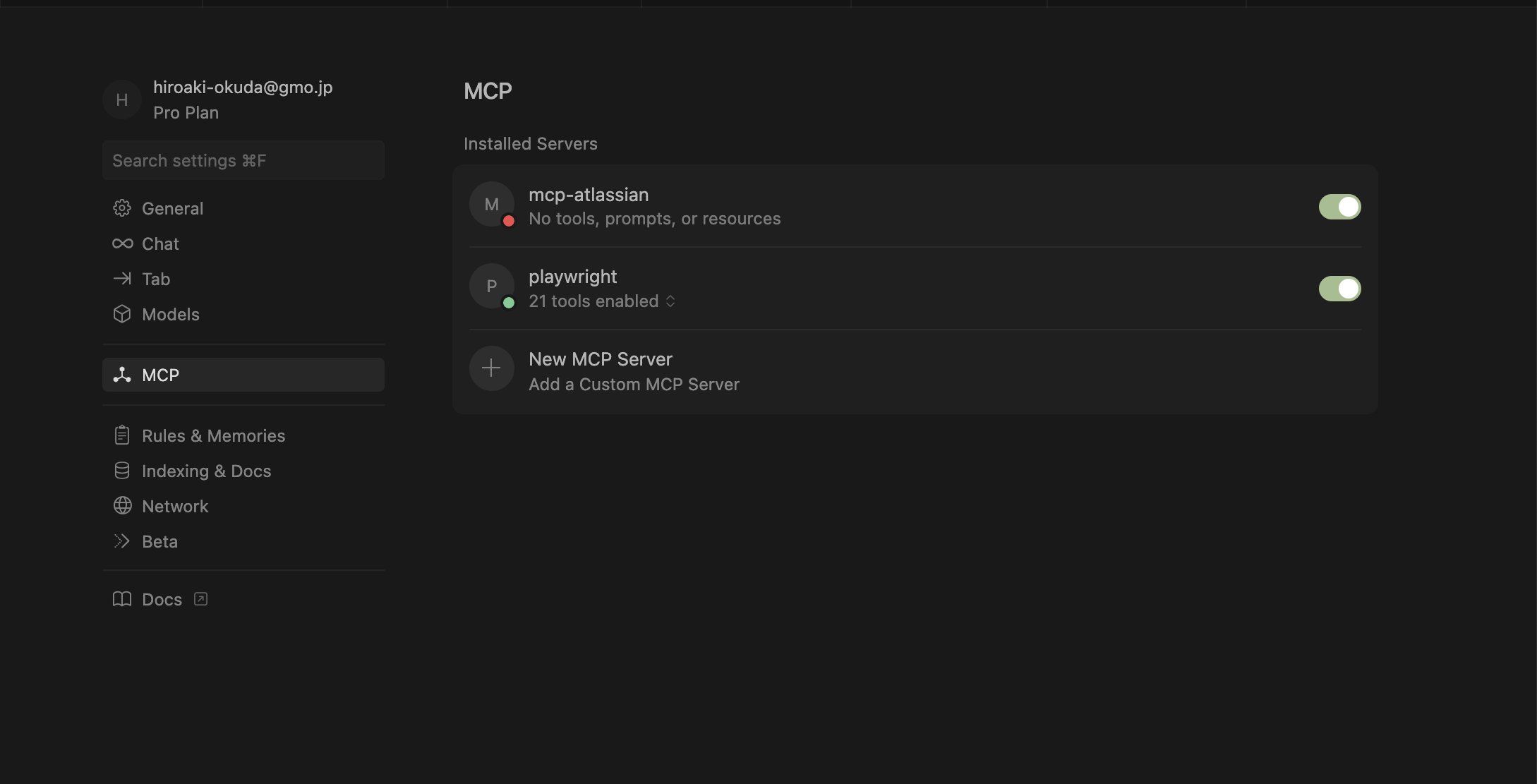Open Network settings
1537x784 pixels.
pos(243,506)
